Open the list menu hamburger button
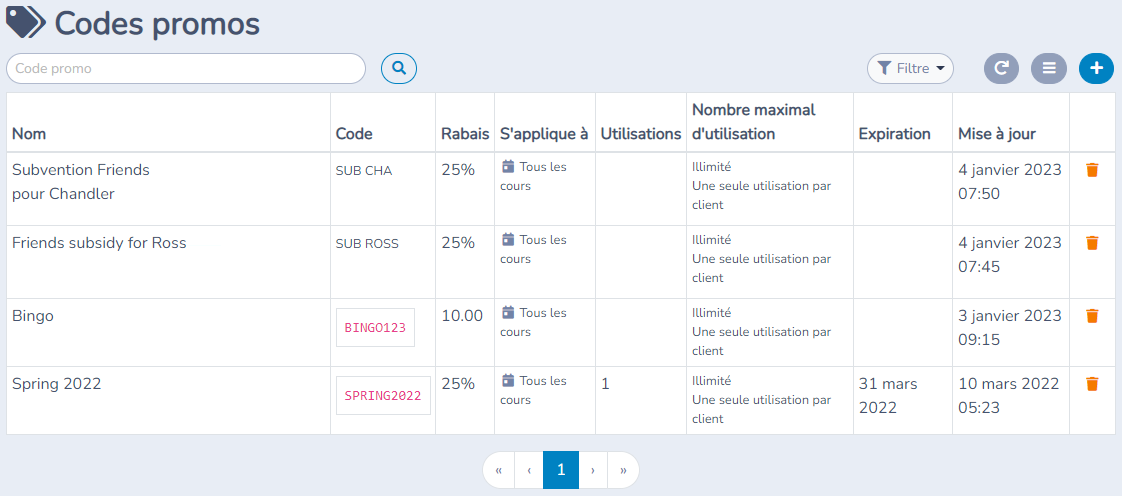 [1048, 69]
